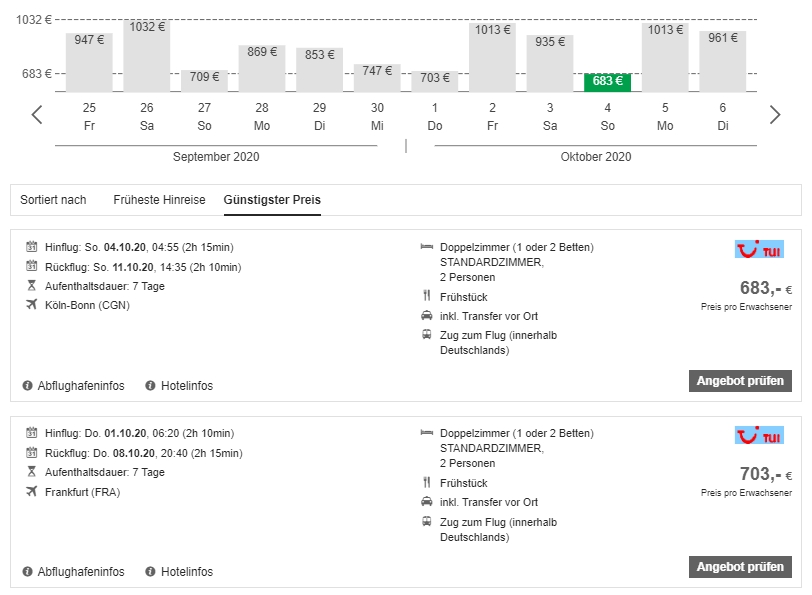
Task: Choose the 747 € bar for Wednesday 30
Action: (x=377, y=77)
